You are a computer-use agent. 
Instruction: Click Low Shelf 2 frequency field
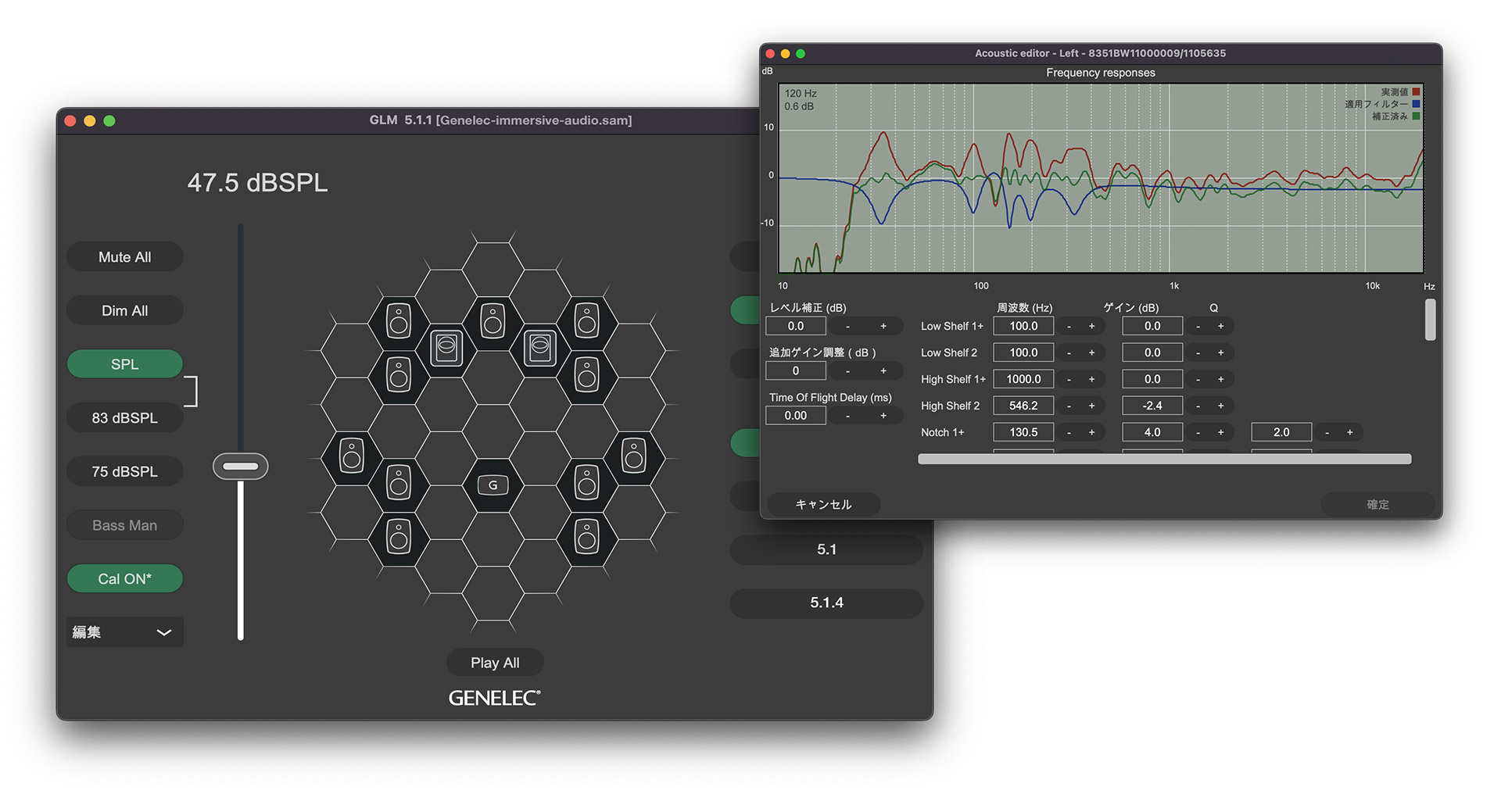(x=1023, y=352)
